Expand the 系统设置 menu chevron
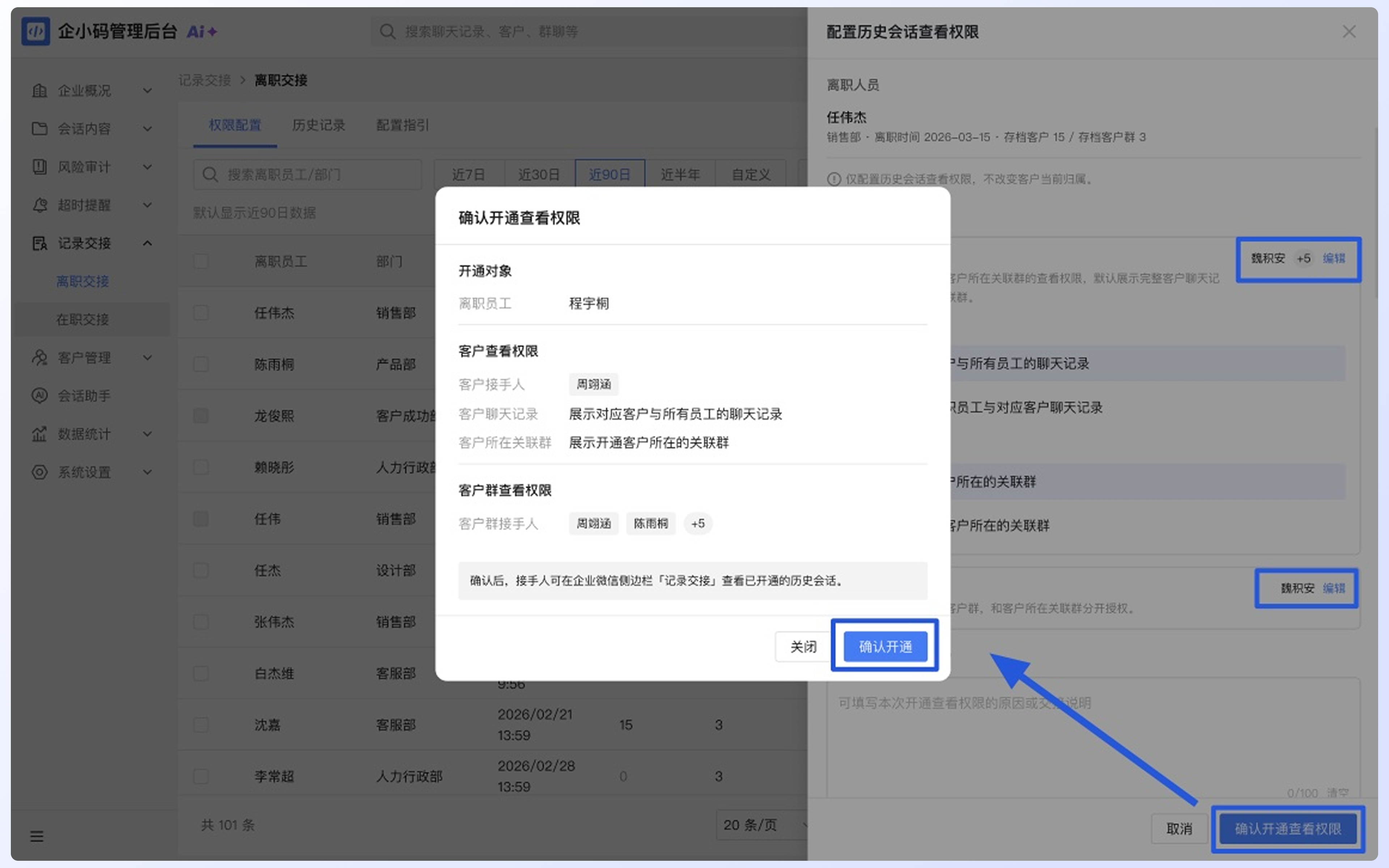 tap(148, 472)
